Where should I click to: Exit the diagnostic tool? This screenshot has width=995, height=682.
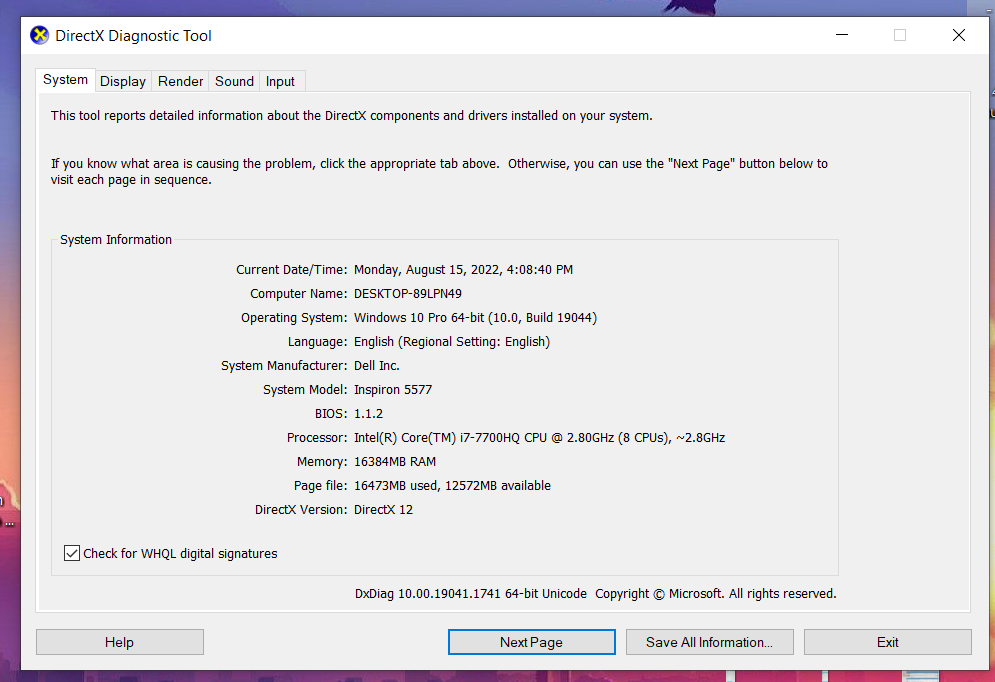click(888, 642)
